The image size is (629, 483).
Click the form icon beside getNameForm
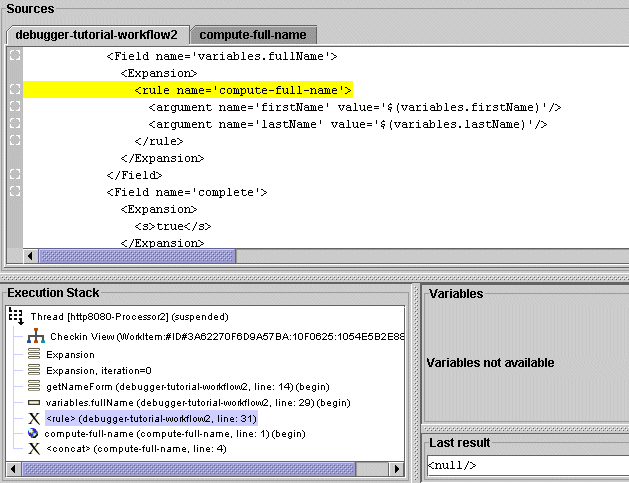tap(34, 386)
